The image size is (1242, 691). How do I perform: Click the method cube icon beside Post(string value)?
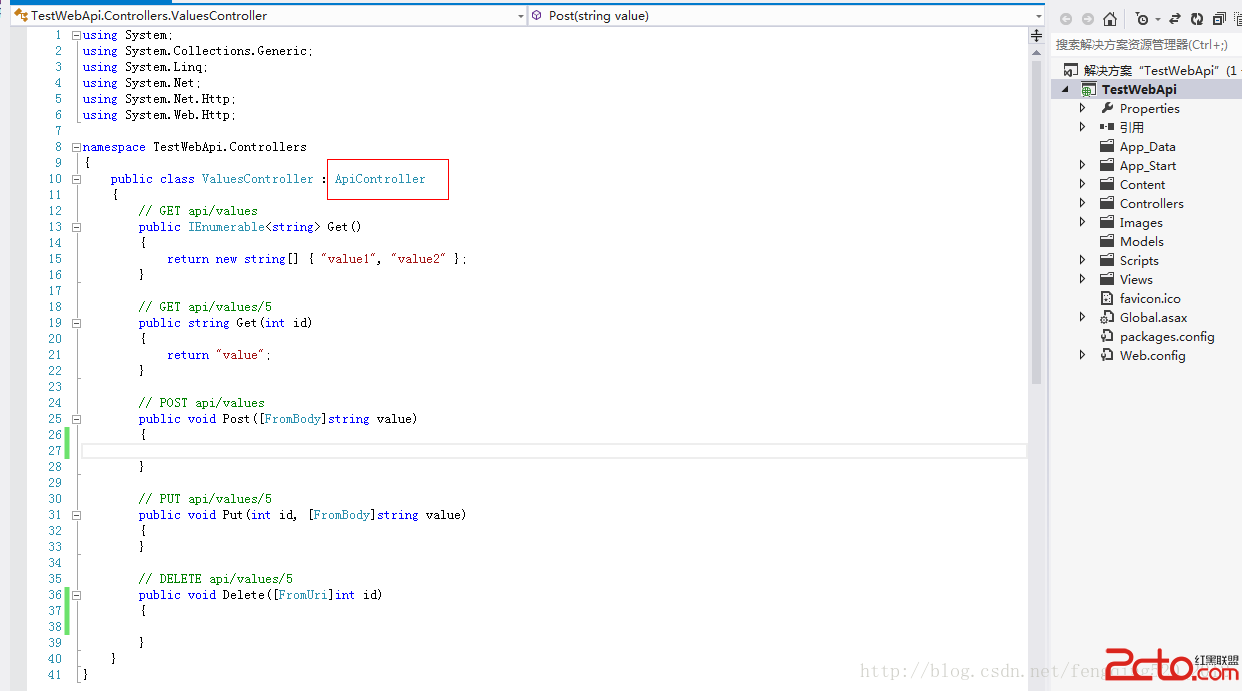click(x=537, y=16)
